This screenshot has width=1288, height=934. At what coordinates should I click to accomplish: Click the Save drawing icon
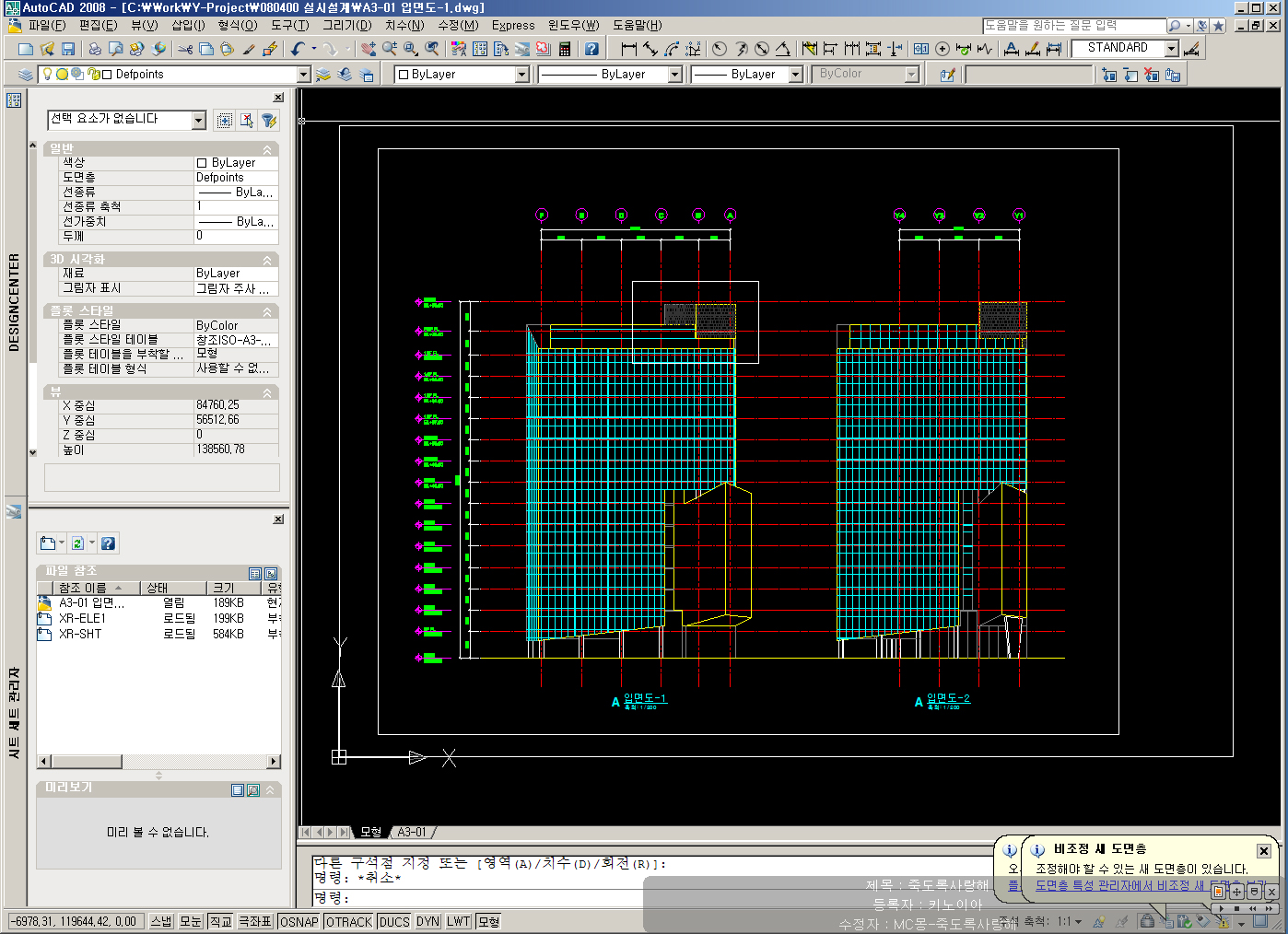[68, 49]
